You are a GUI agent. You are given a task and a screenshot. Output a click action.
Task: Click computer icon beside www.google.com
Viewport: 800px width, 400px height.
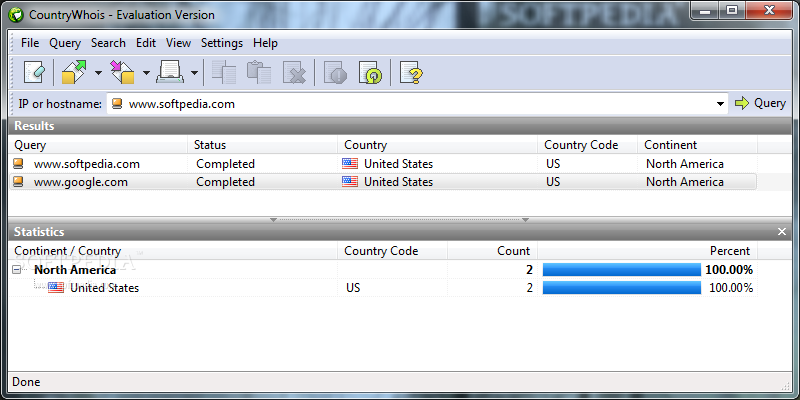(18, 182)
